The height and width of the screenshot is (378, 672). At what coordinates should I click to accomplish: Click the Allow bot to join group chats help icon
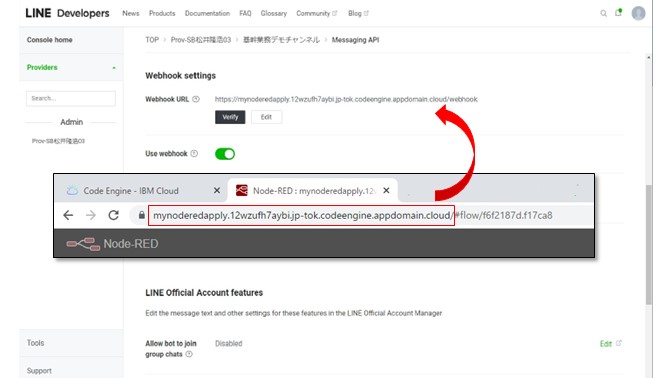(189, 354)
